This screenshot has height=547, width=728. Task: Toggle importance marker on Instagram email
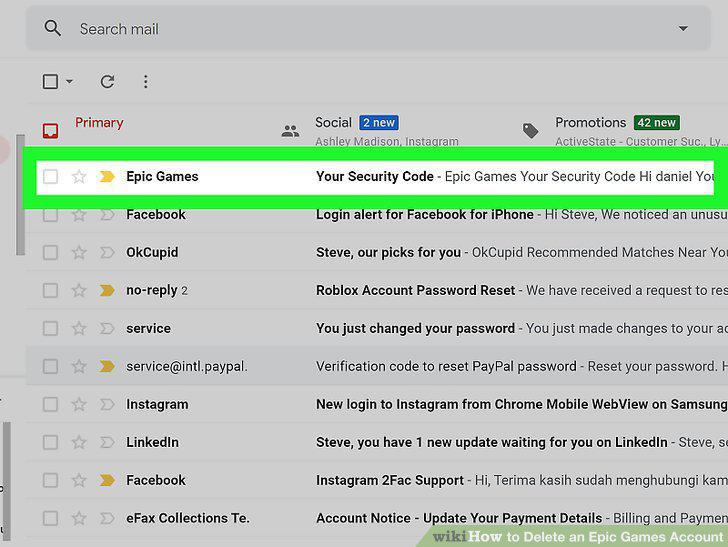(x=107, y=404)
